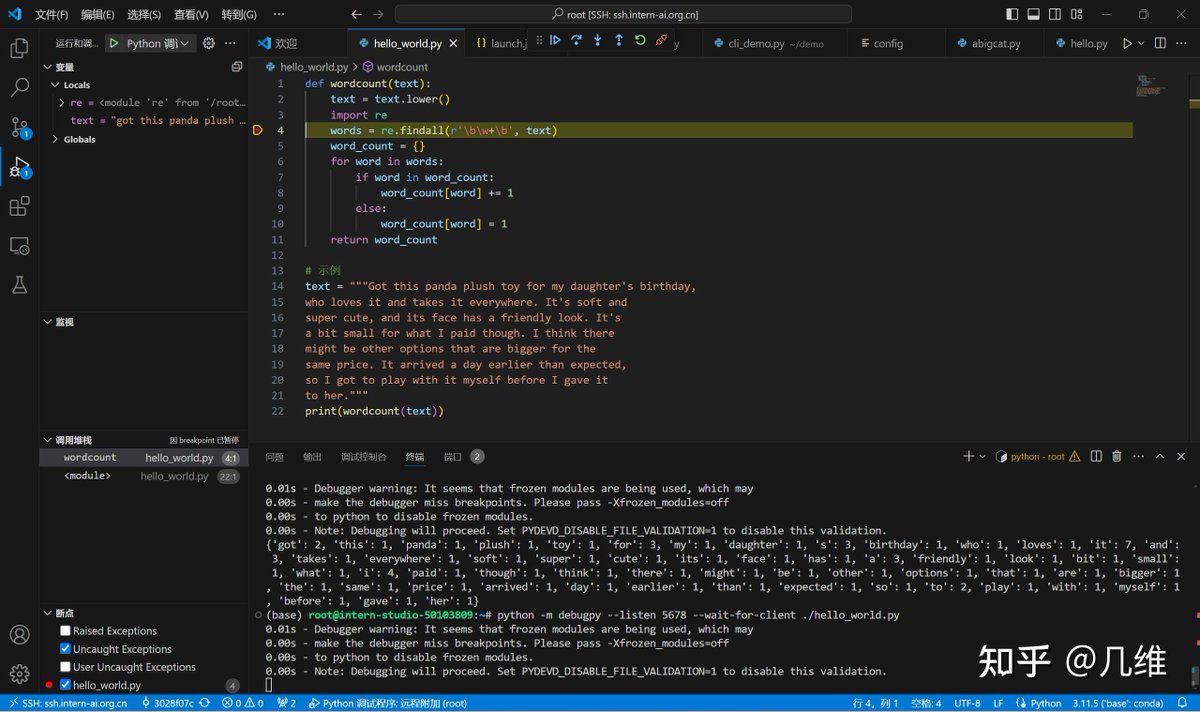
Task: Click the UTF-8 encoding status item
Action: [967, 703]
